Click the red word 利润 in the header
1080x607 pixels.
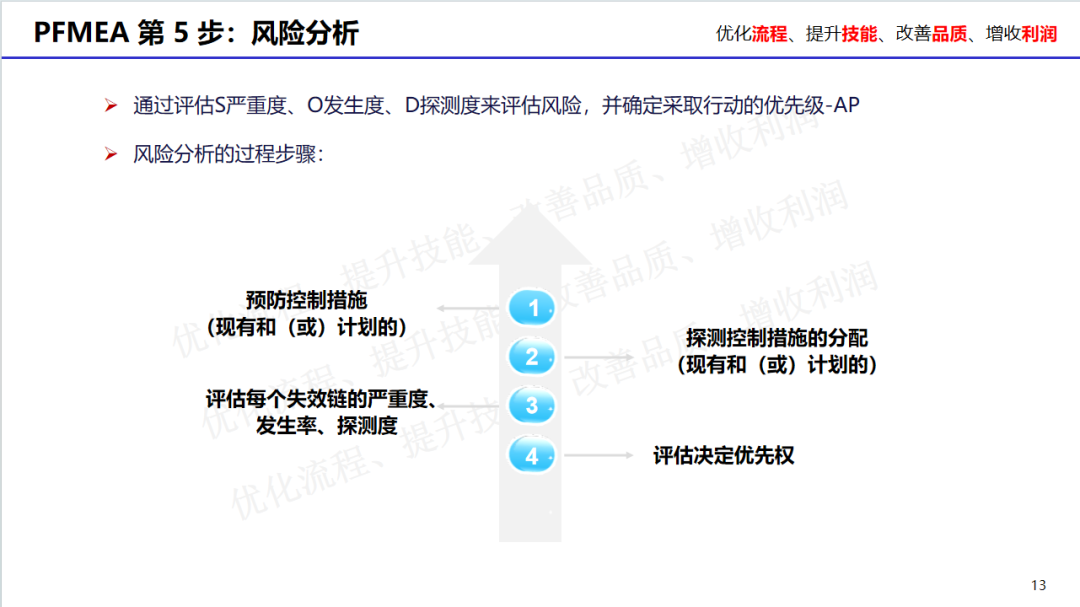click(x=1039, y=34)
